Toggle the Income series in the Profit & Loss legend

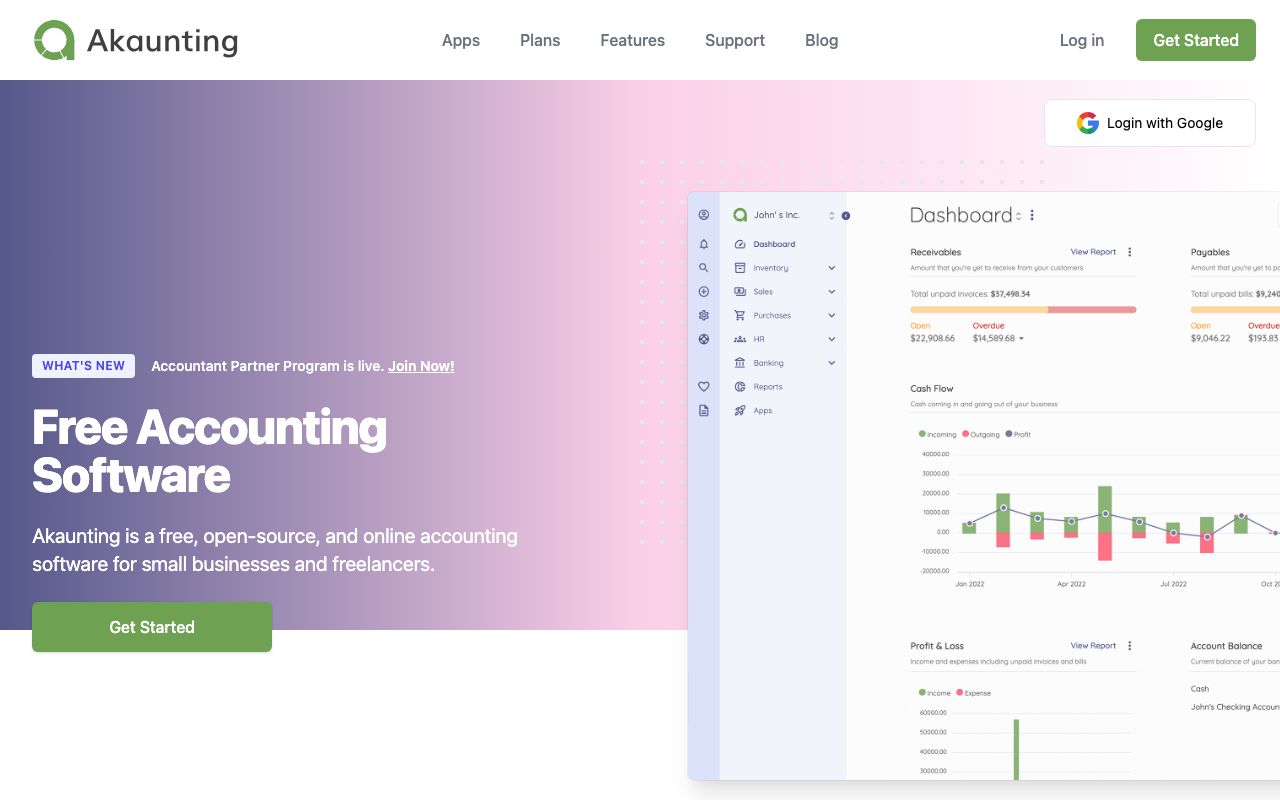[935, 693]
